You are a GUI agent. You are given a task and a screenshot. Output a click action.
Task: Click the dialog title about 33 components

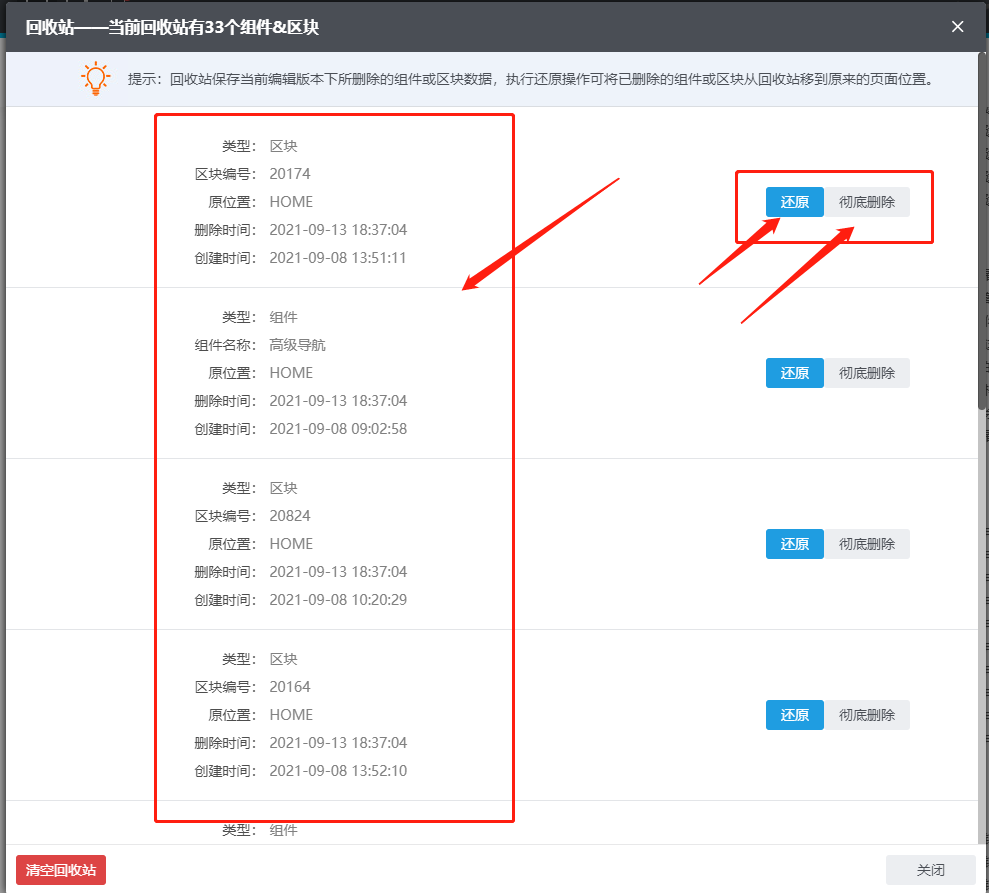(x=172, y=27)
